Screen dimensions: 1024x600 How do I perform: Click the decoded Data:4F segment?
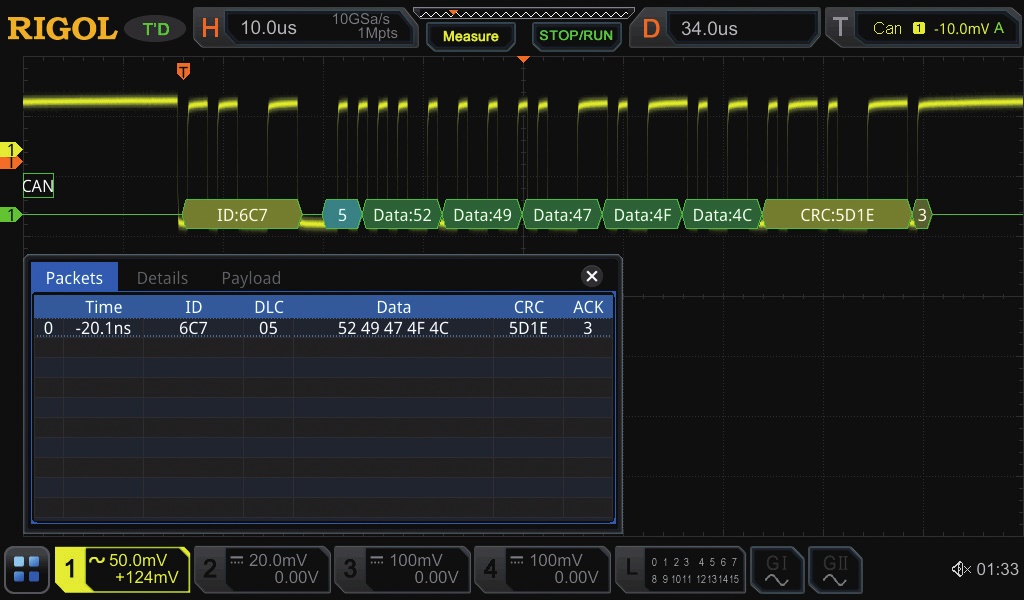coord(642,215)
